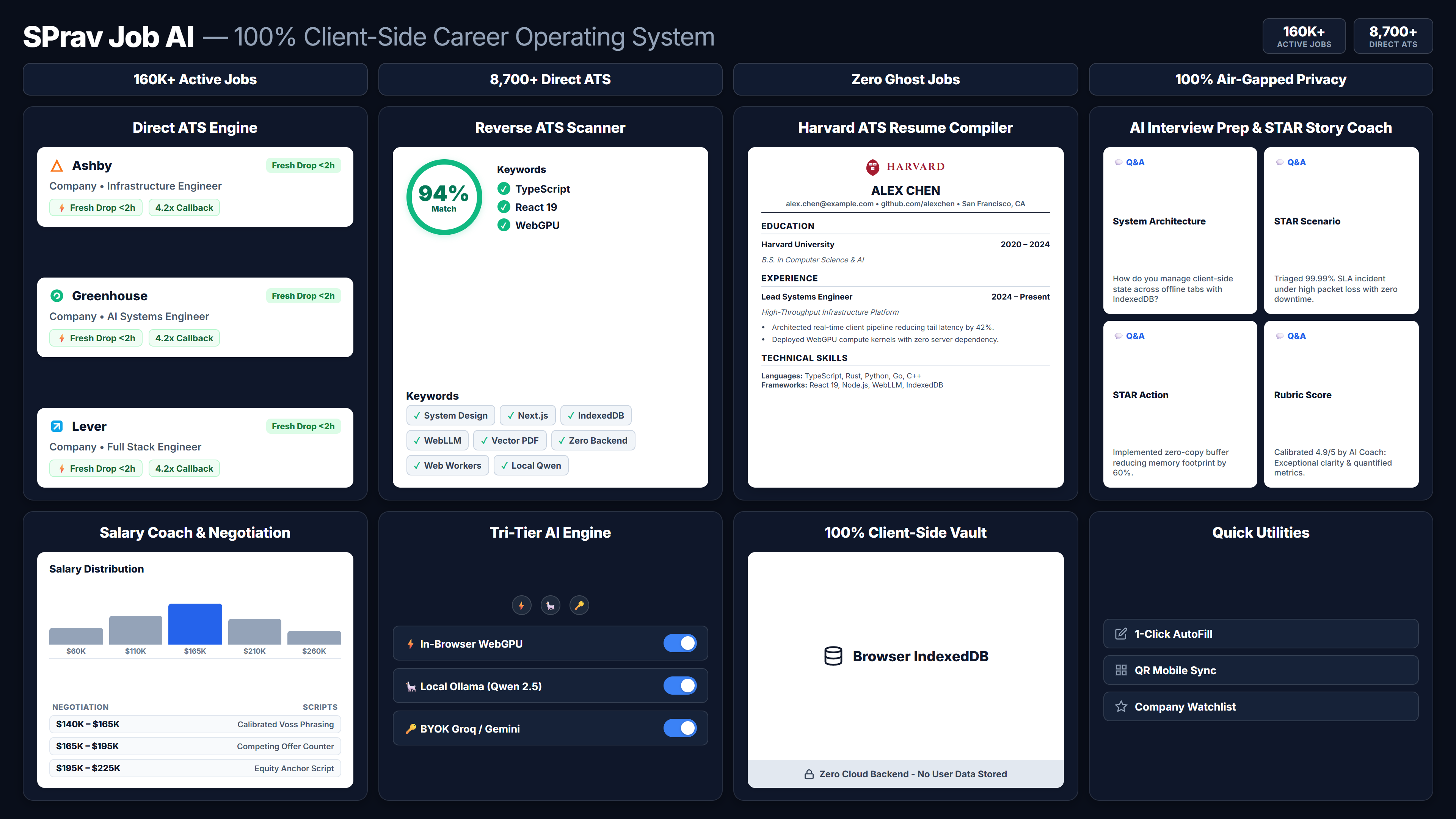1456x819 pixels.
Task: Select the 160K+ Active Jobs tab
Action: pyautogui.click(x=195, y=79)
